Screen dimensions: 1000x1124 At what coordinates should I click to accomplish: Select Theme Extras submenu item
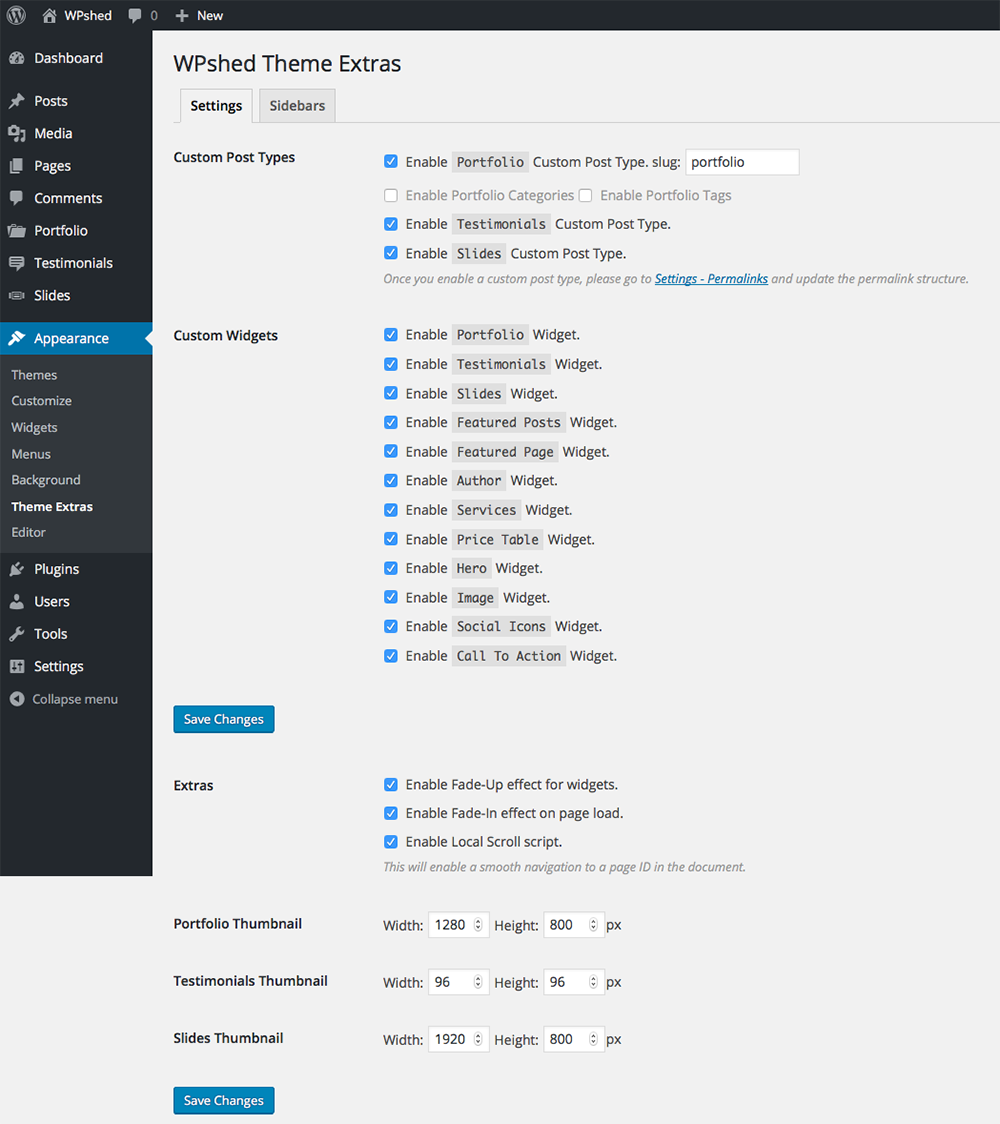52,506
